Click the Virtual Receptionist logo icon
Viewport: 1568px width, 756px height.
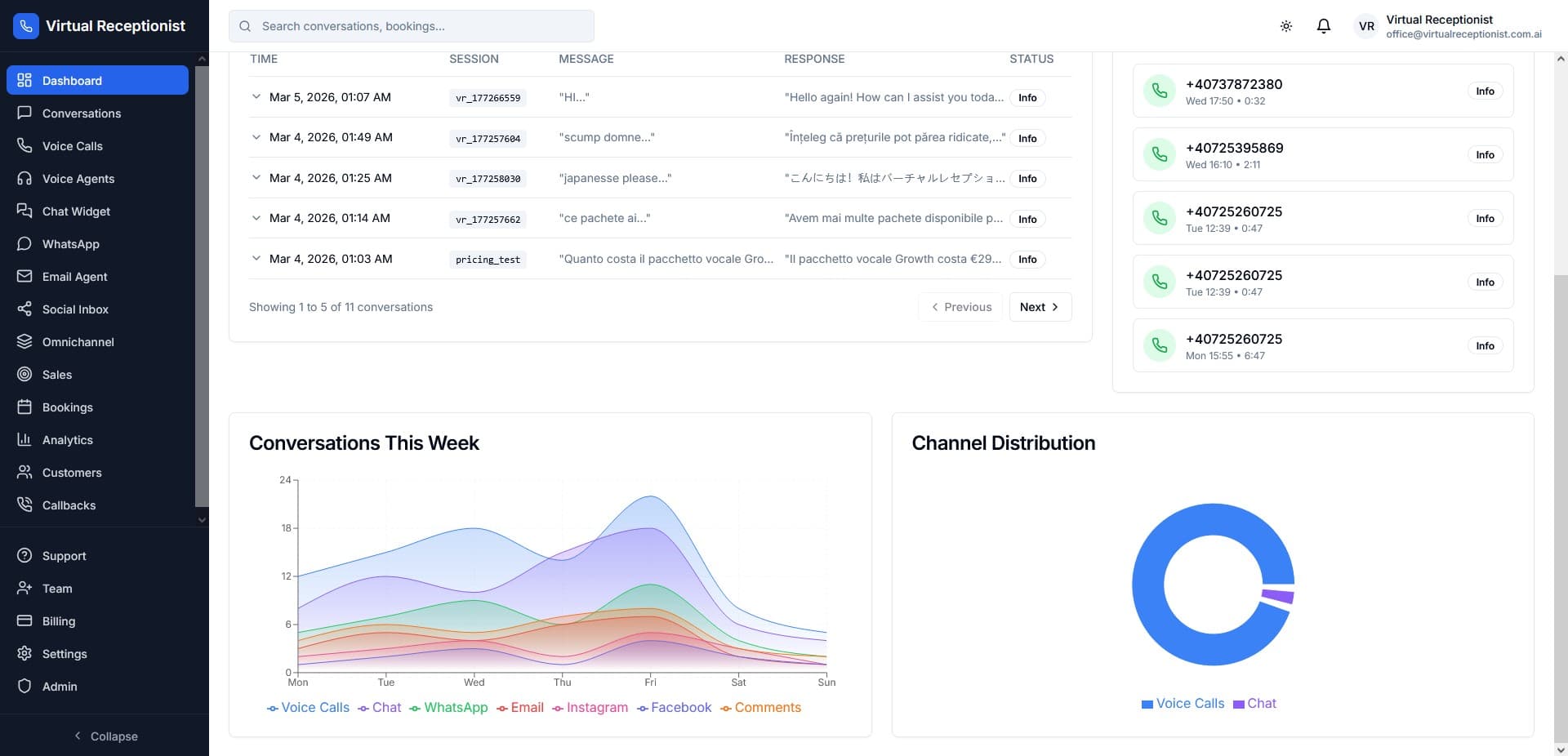(x=26, y=26)
